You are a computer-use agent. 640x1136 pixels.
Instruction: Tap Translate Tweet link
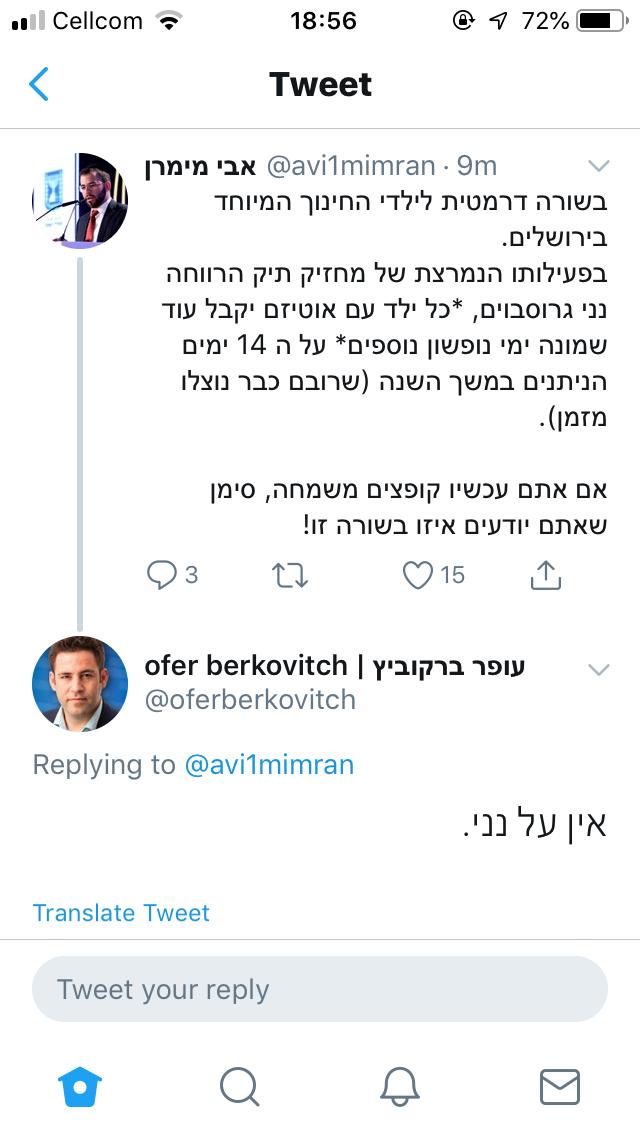tap(121, 913)
